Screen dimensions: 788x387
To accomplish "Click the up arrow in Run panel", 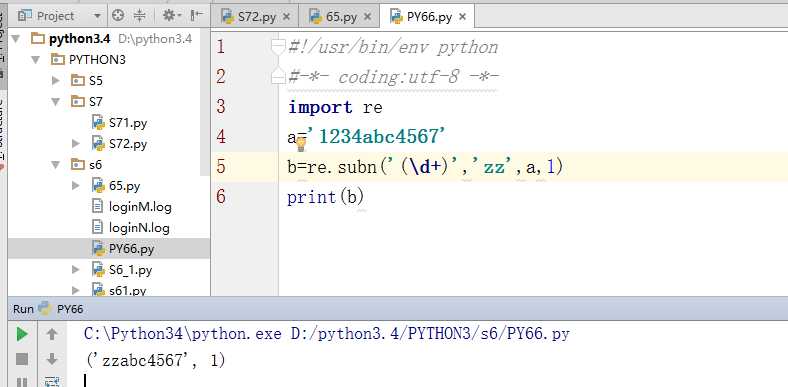I will click(x=52, y=334).
